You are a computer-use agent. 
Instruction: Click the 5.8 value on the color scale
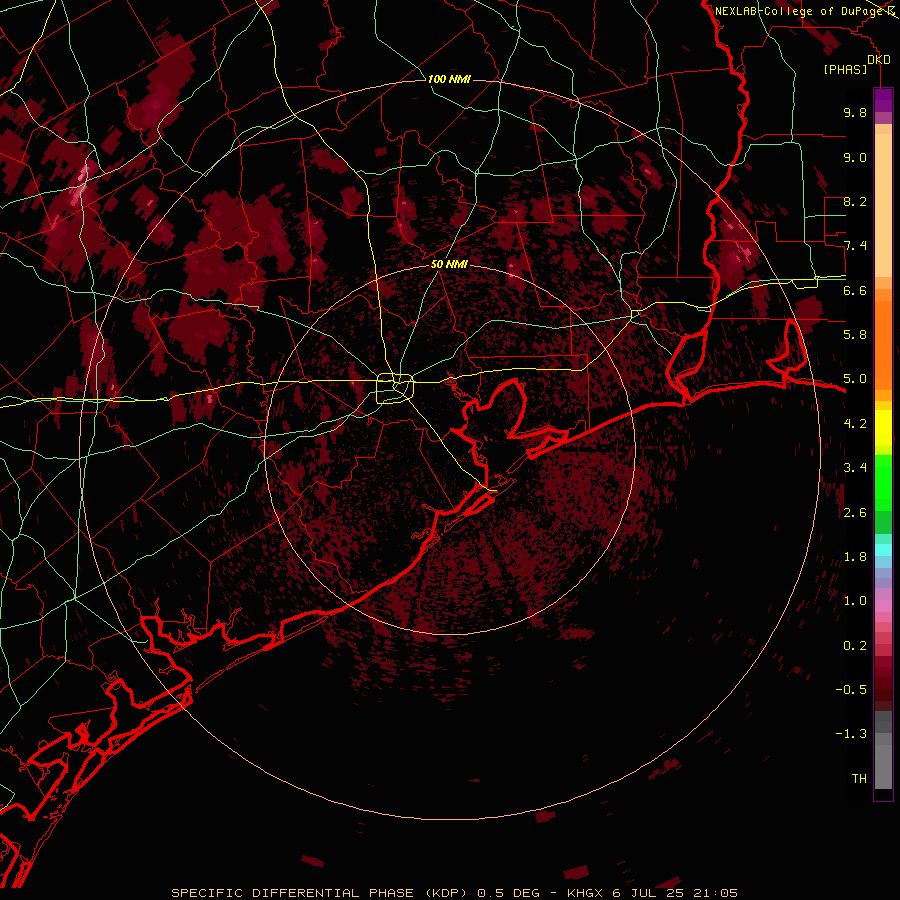855,335
